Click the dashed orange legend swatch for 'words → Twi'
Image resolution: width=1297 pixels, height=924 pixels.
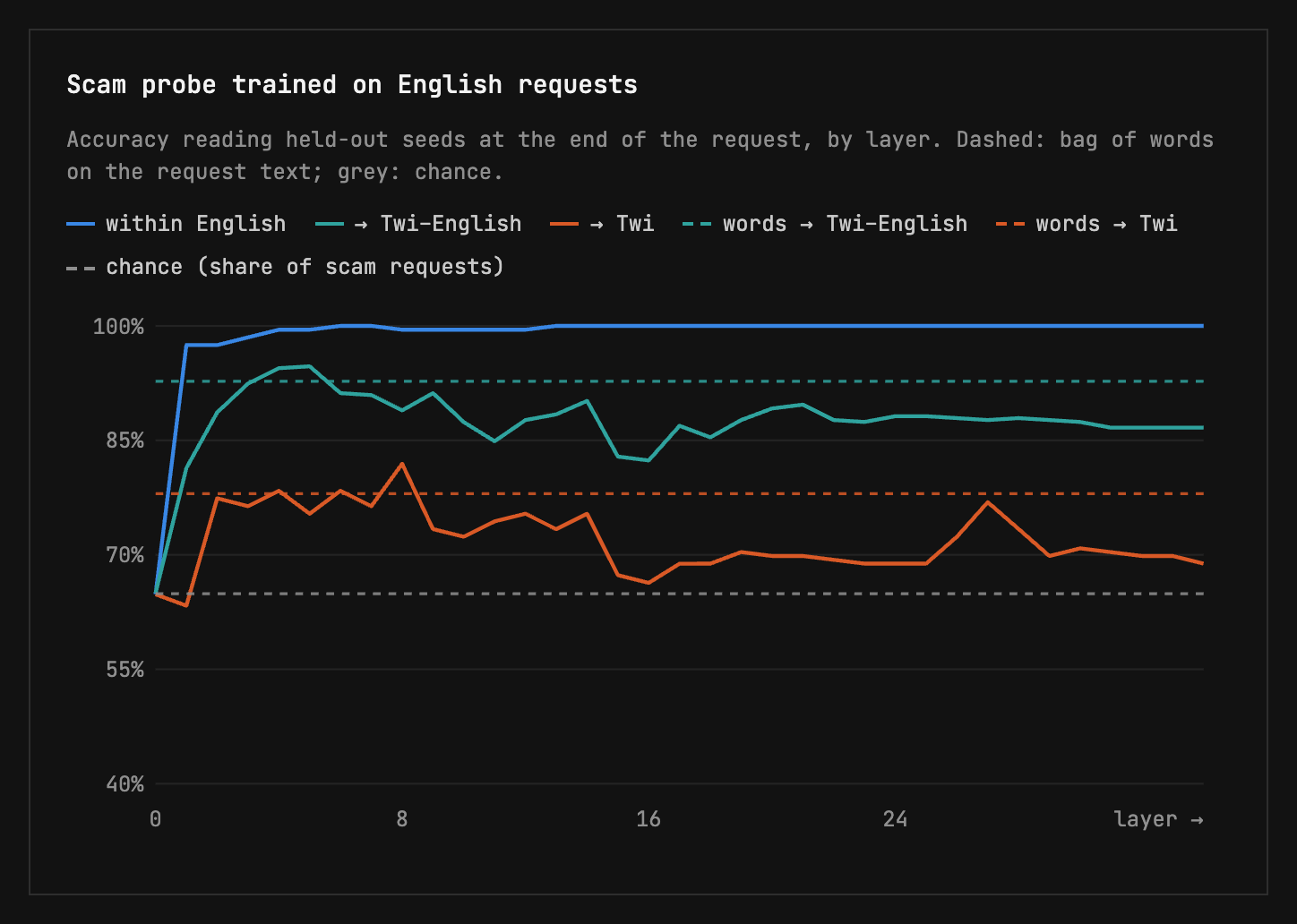(x=1010, y=224)
